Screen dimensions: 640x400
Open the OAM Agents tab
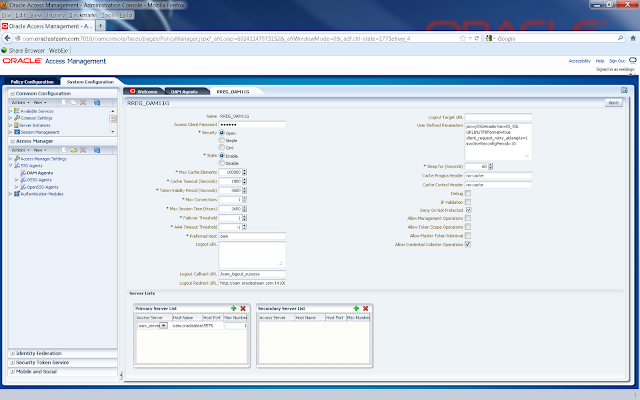[184, 91]
